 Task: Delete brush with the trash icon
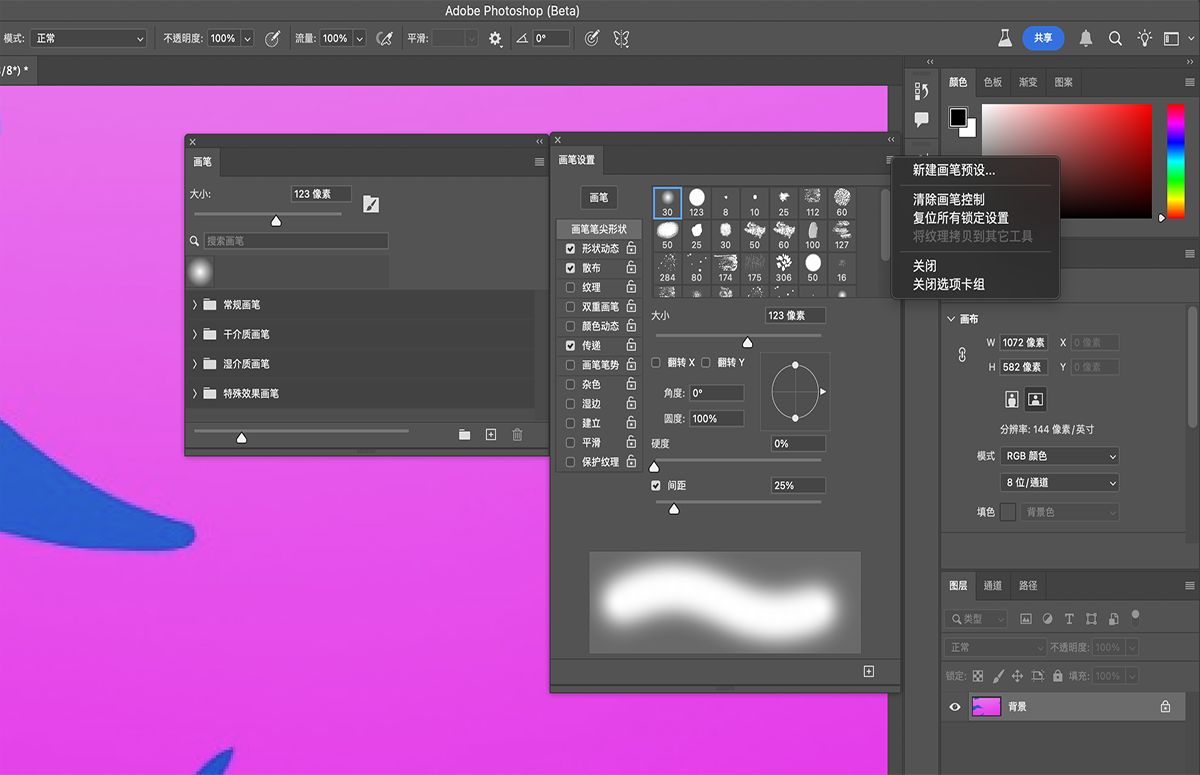517,434
